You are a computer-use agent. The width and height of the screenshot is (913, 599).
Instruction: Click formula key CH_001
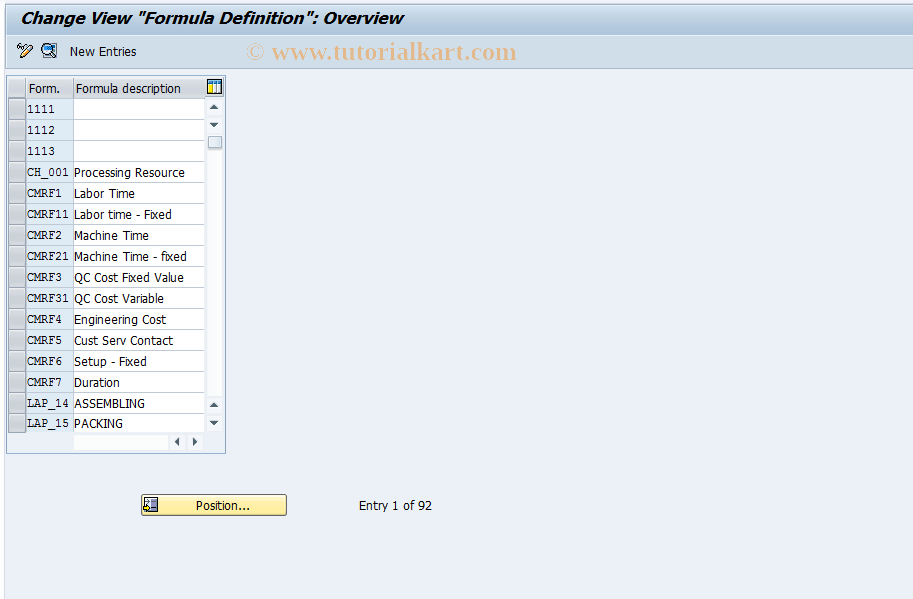pyautogui.click(x=49, y=172)
